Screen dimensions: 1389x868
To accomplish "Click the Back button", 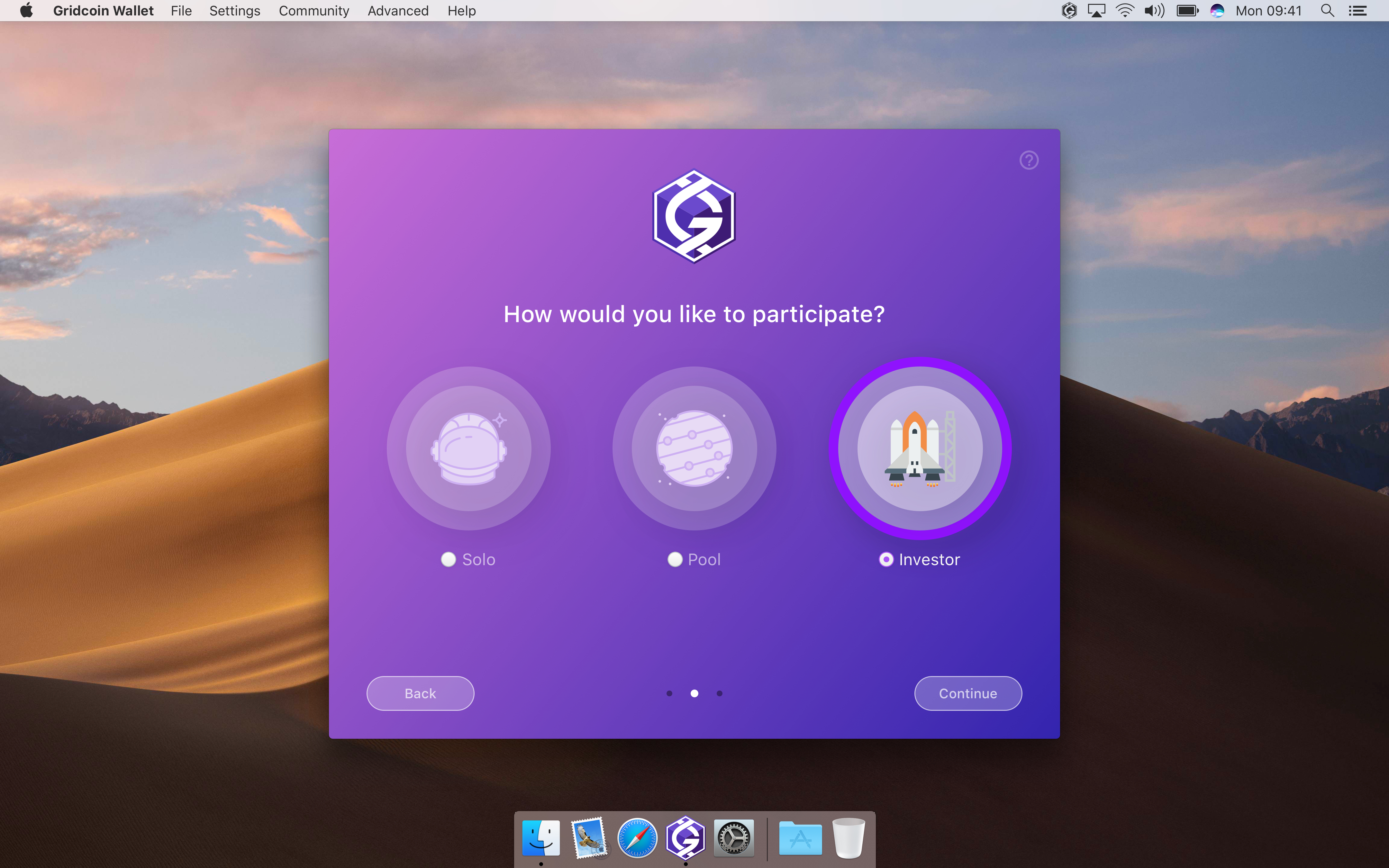I will (x=420, y=693).
